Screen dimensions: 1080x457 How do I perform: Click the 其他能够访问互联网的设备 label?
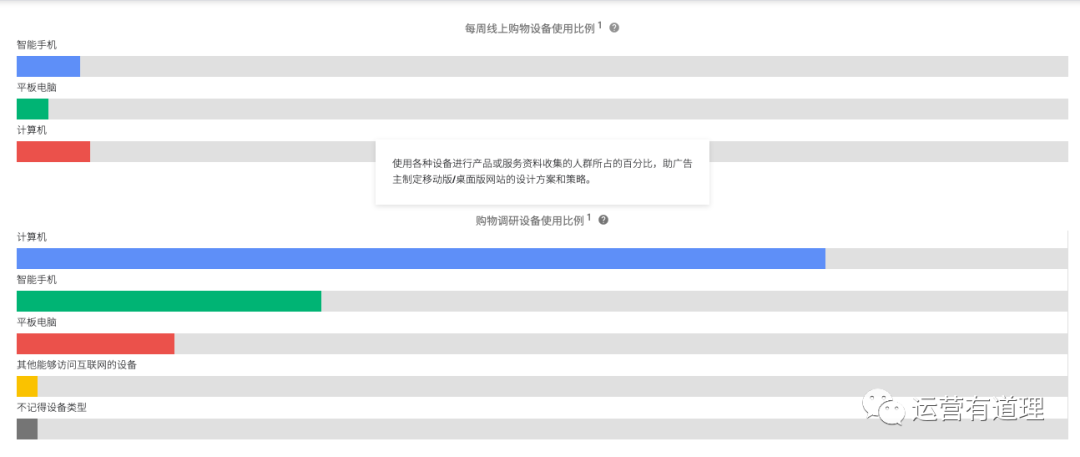click(77, 365)
